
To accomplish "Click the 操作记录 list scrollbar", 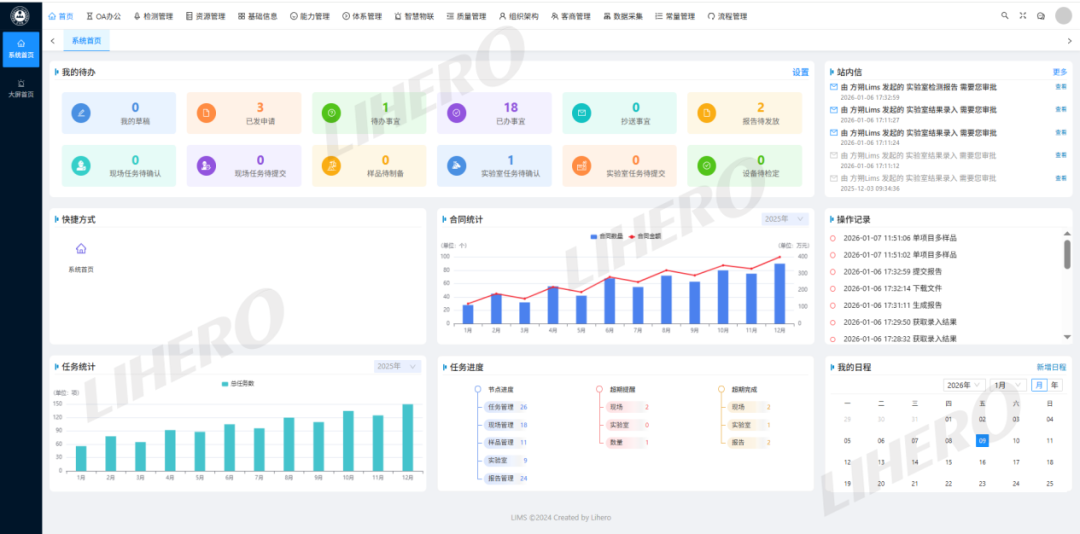I will tap(1067, 255).
